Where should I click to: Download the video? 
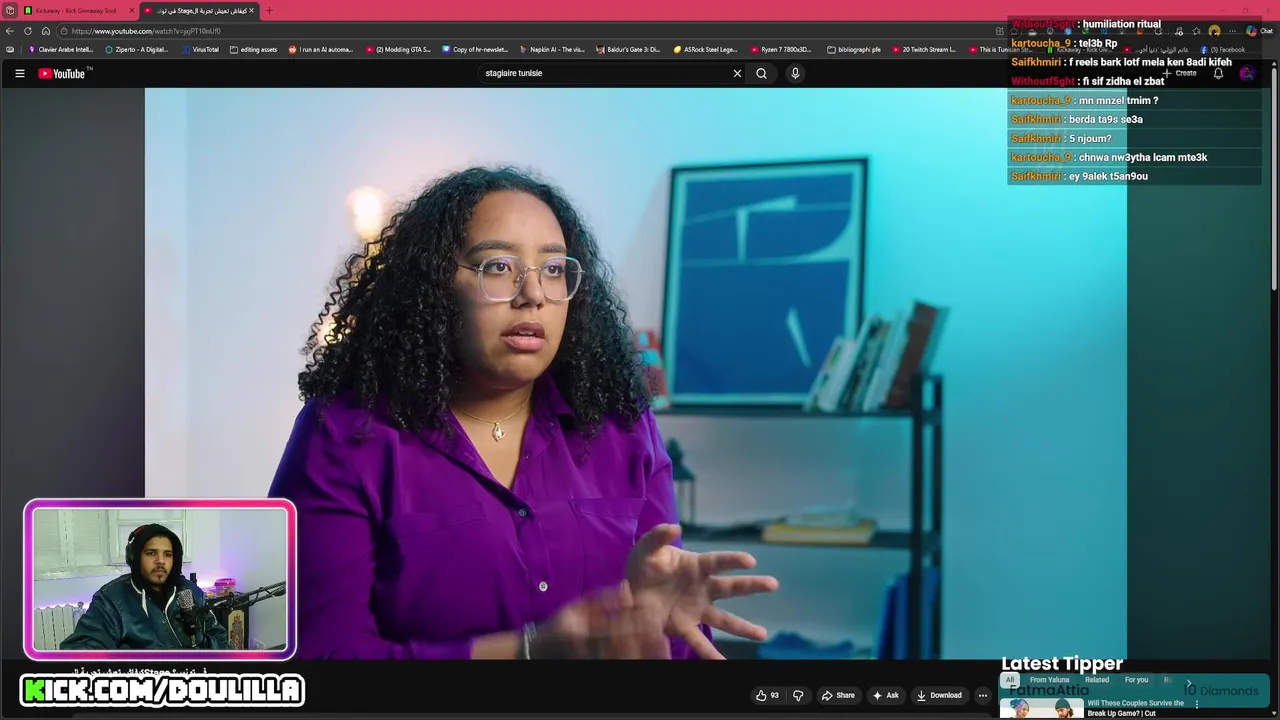pos(939,695)
